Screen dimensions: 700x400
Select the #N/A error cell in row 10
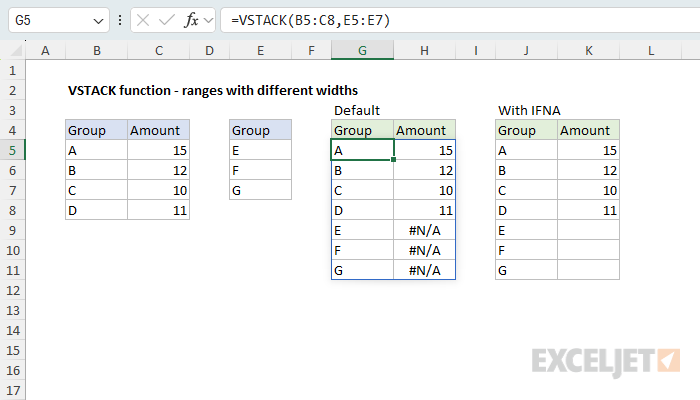[425, 250]
